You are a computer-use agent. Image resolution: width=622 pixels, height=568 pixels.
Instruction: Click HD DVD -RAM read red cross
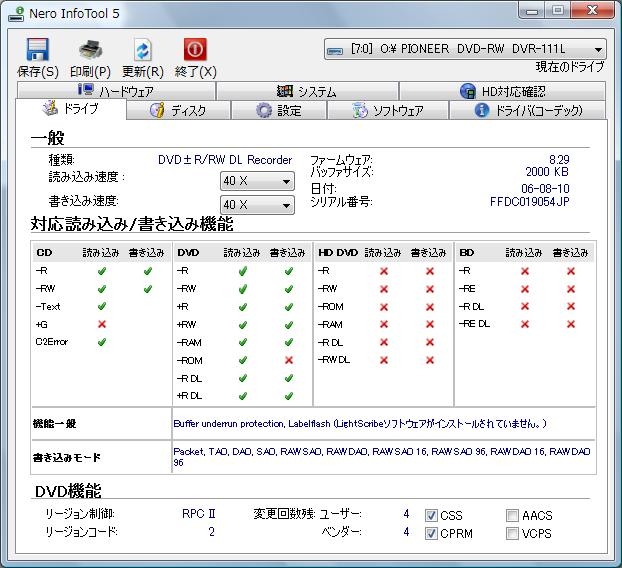click(384, 324)
